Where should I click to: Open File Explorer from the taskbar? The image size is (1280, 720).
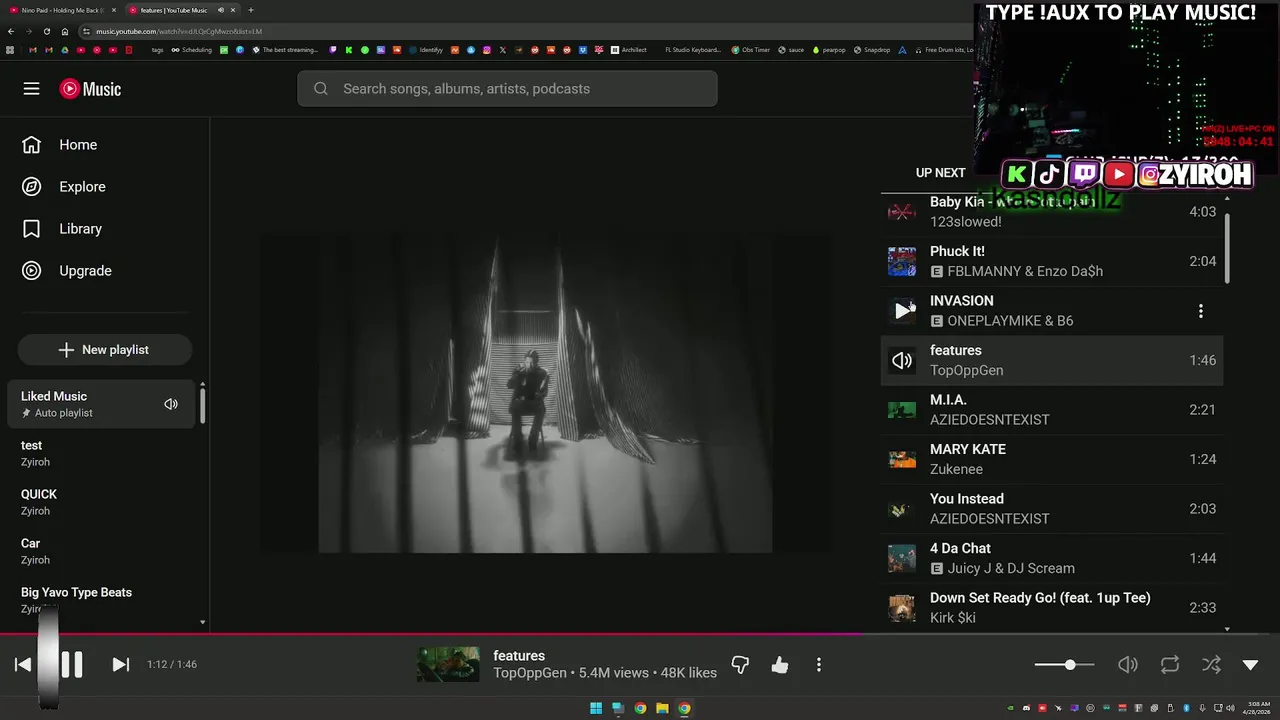662,708
